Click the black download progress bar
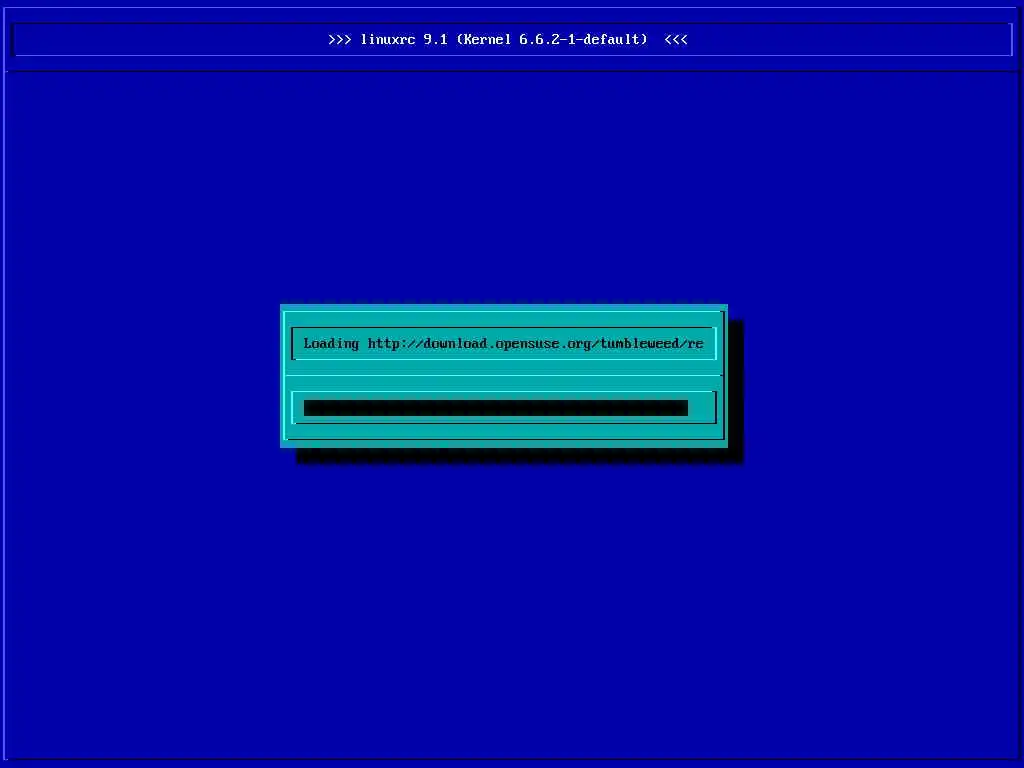The image size is (1024, 768). 496,408
